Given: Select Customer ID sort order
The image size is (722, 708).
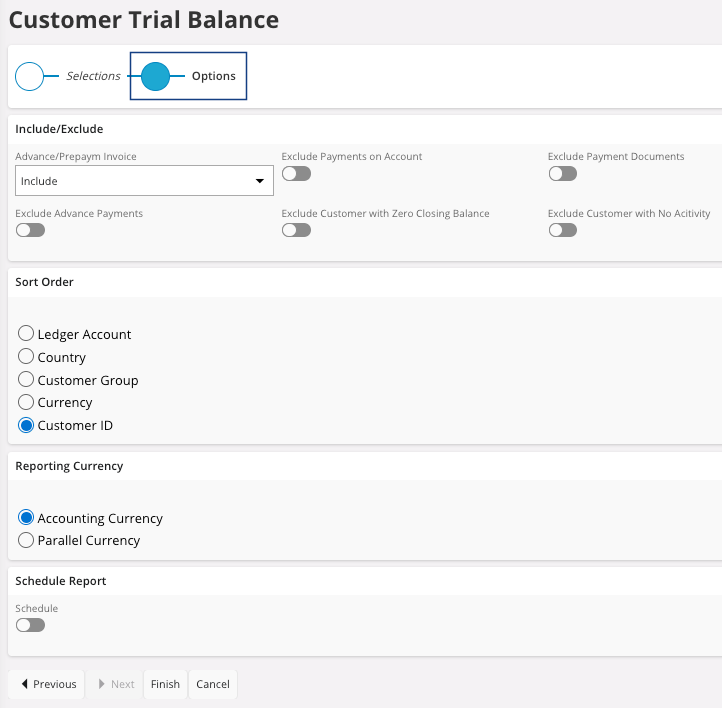Looking at the screenshot, I should pos(27,425).
